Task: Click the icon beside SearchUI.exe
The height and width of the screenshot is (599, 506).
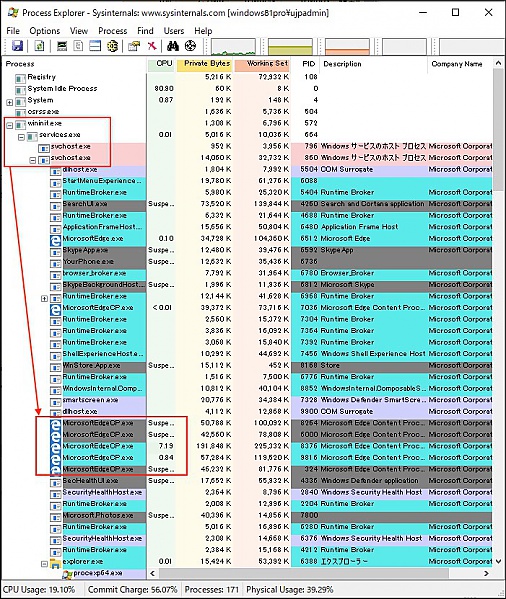Action: tap(56, 206)
